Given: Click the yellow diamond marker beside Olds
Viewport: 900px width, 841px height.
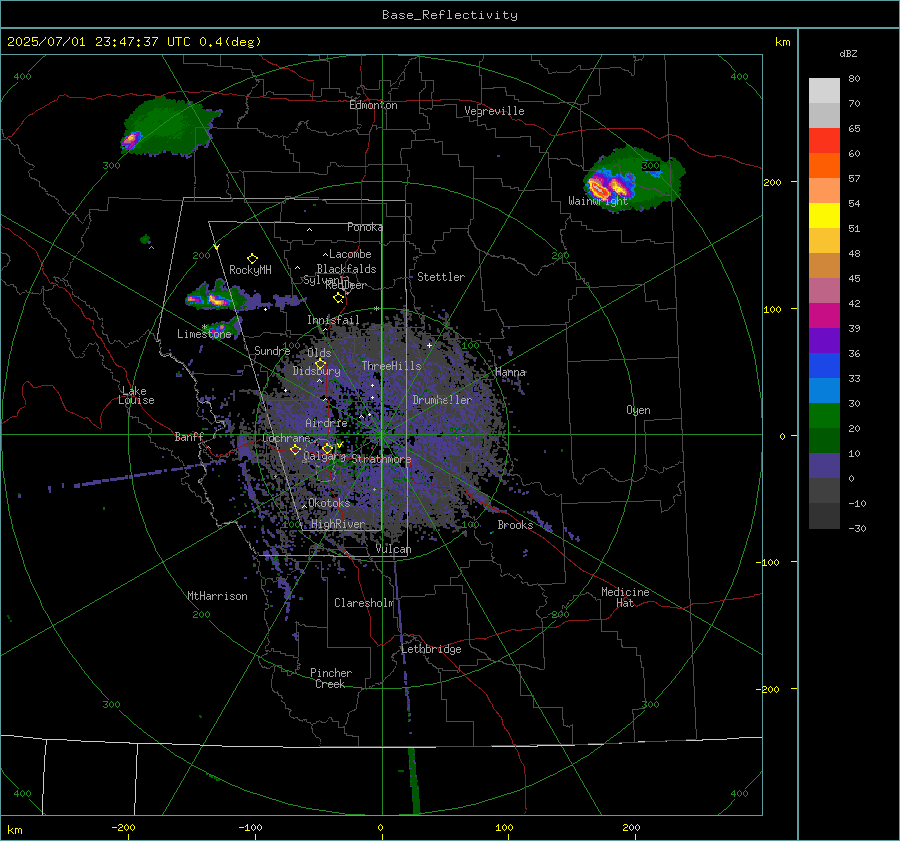Looking at the screenshot, I should click(x=320, y=363).
